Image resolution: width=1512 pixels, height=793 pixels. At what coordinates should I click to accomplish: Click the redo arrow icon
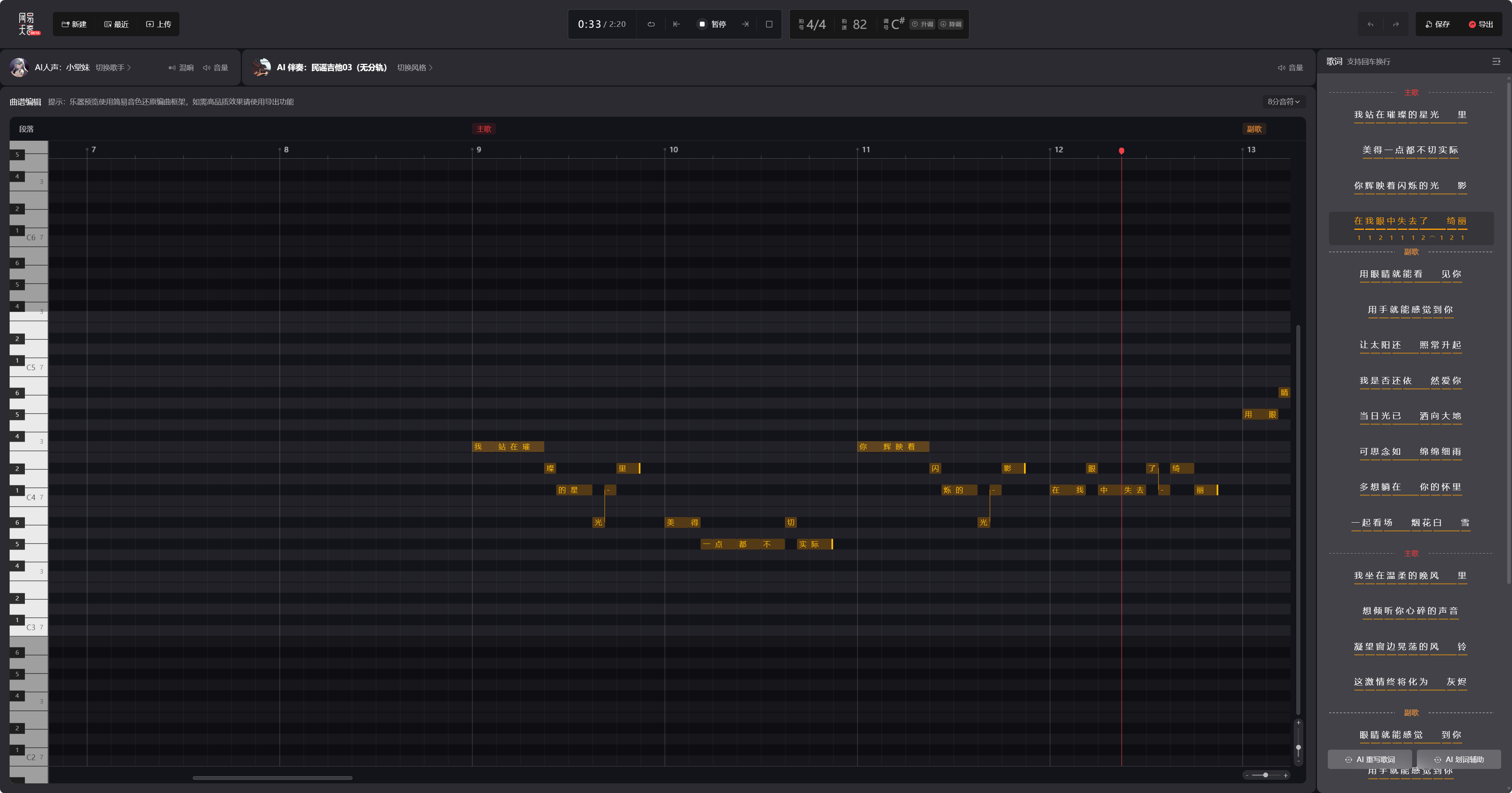1396,24
